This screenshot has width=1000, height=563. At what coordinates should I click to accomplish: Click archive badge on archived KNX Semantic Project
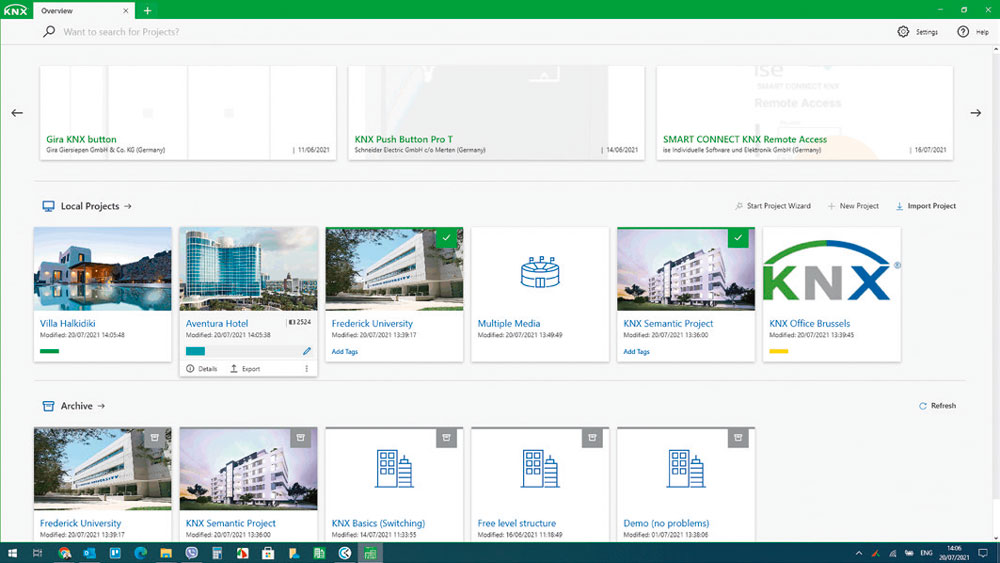(x=300, y=438)
